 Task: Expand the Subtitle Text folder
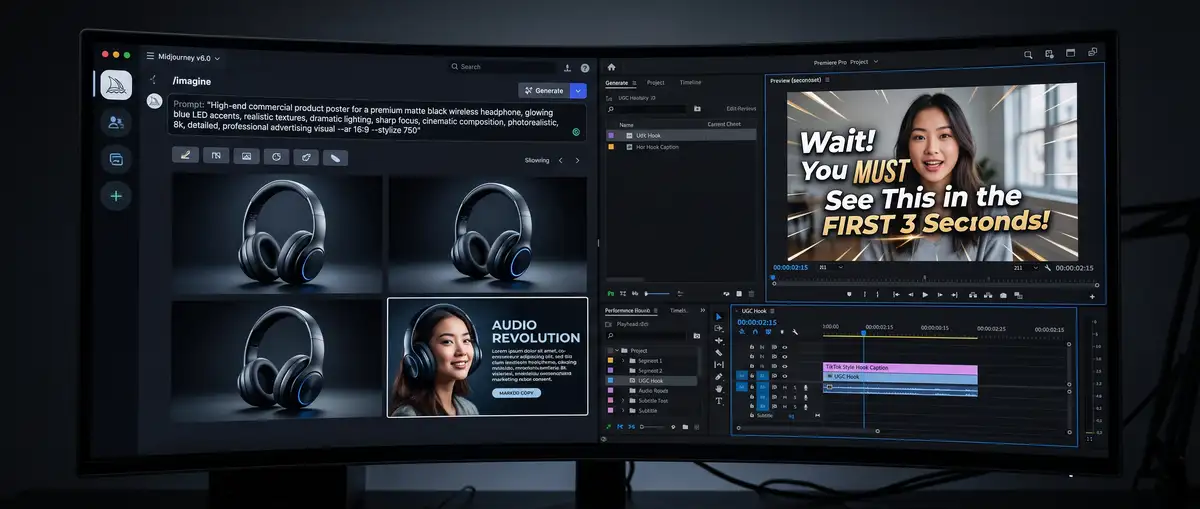(x=622, y=400)
